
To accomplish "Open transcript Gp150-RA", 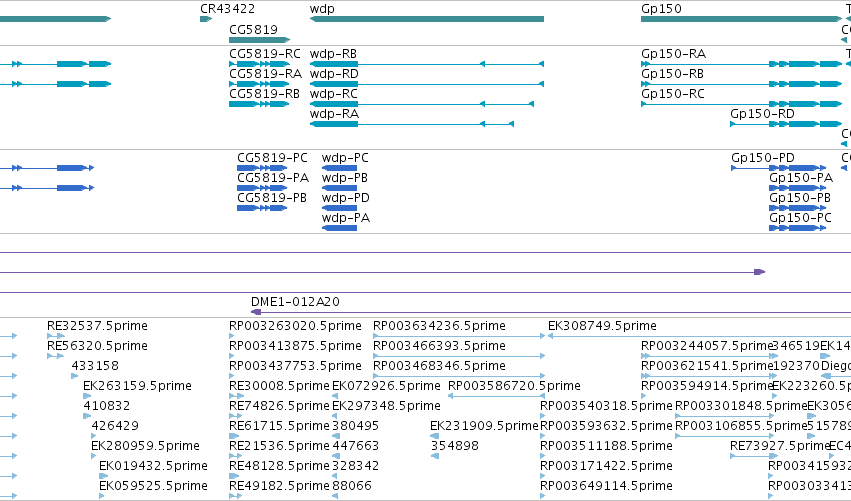I will pos(674,54).
